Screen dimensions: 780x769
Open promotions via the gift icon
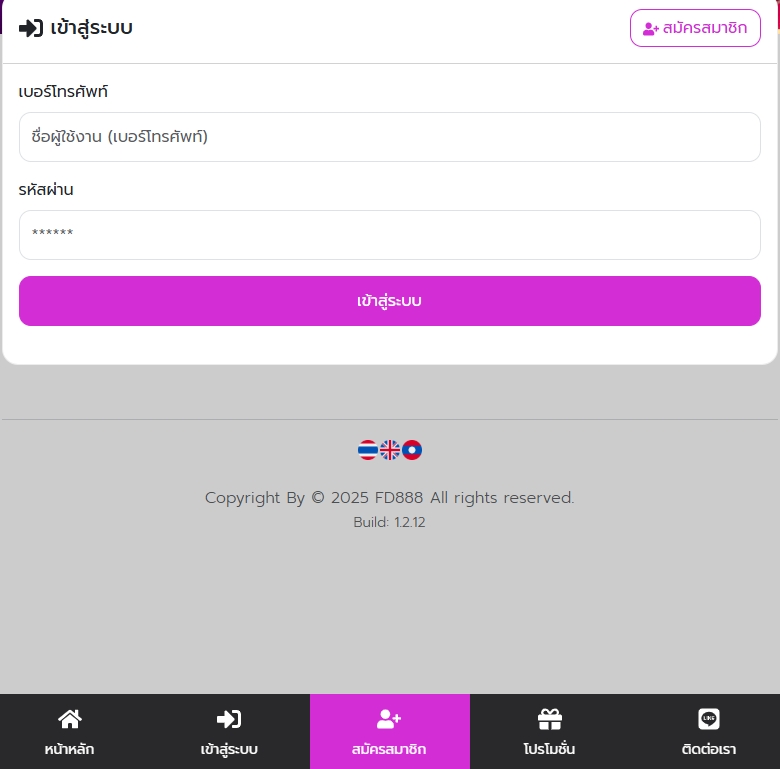pos(550,719)
